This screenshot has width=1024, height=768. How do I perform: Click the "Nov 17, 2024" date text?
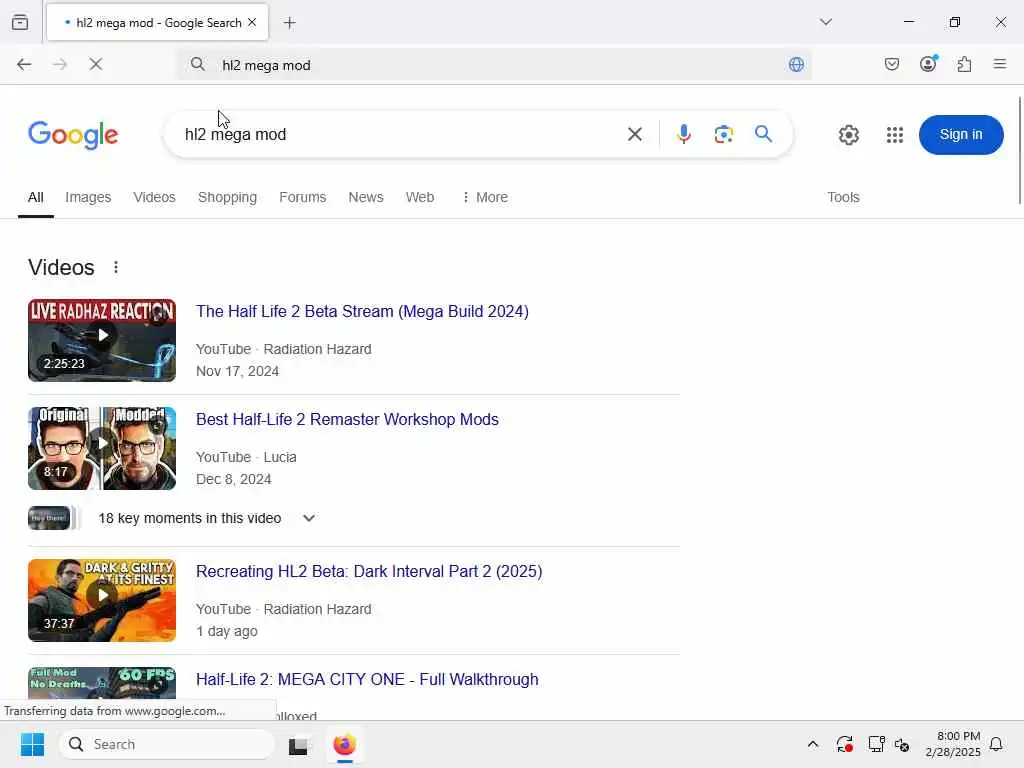pyautogui.click(x=238, y=371)
